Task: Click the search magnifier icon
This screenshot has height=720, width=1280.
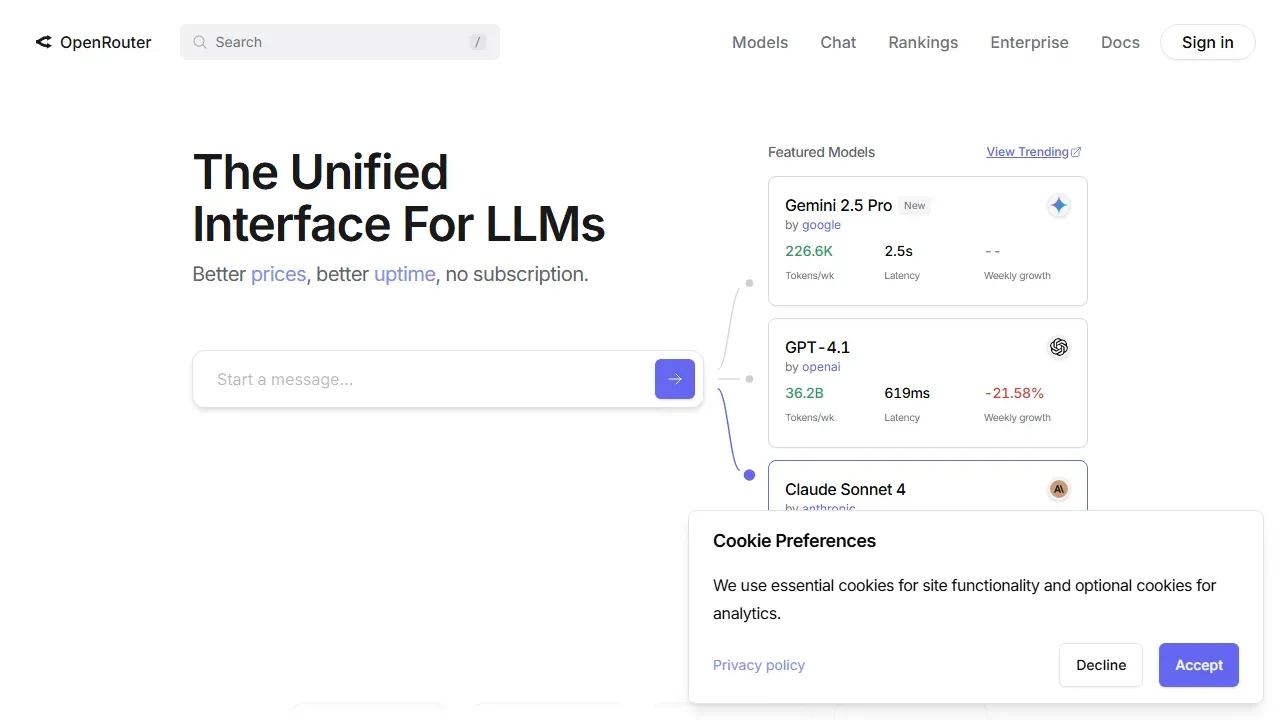Action: [200, 42]
